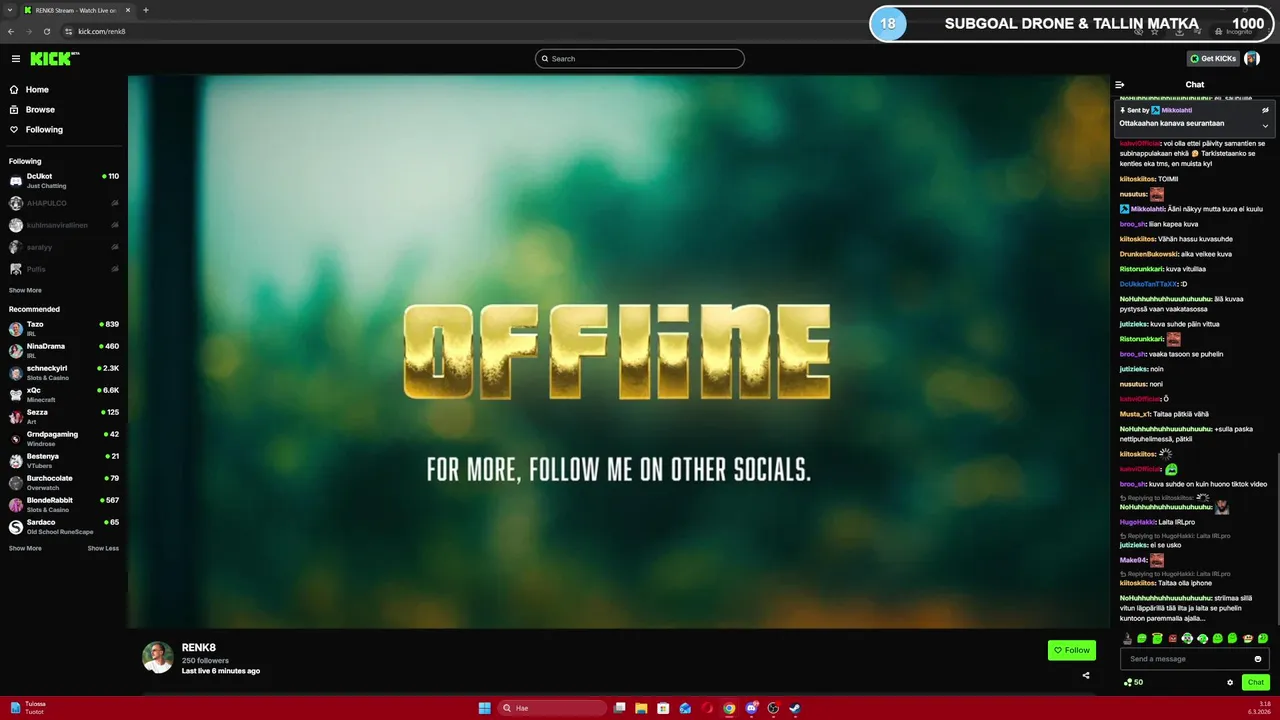Expand Show More under Following list
Screen dimensions: 1280x720
click(25, 290)
